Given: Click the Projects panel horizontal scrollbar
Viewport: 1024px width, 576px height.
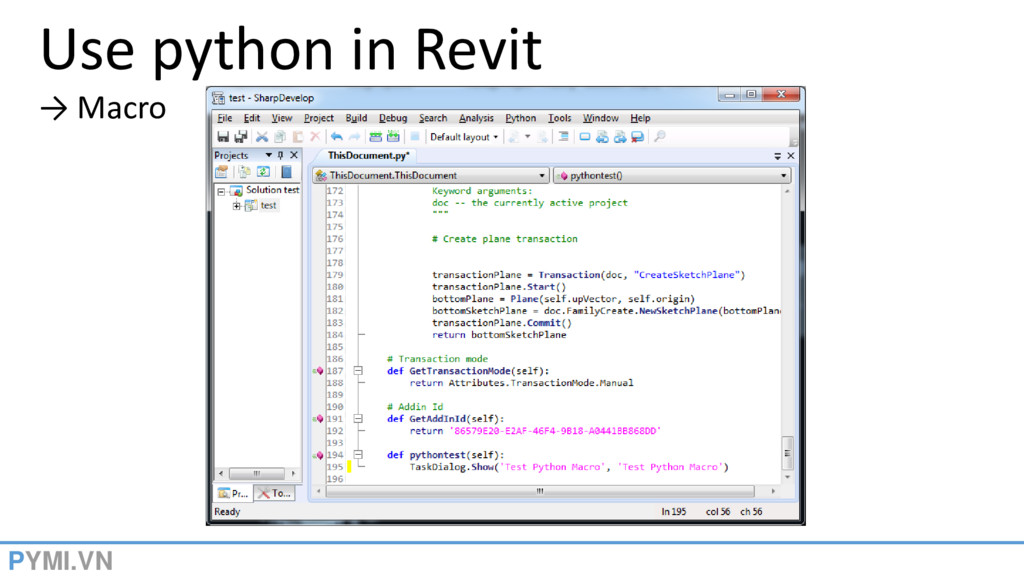Looking at the screenshot, I should pyautogui.click(x=257, y=473).
